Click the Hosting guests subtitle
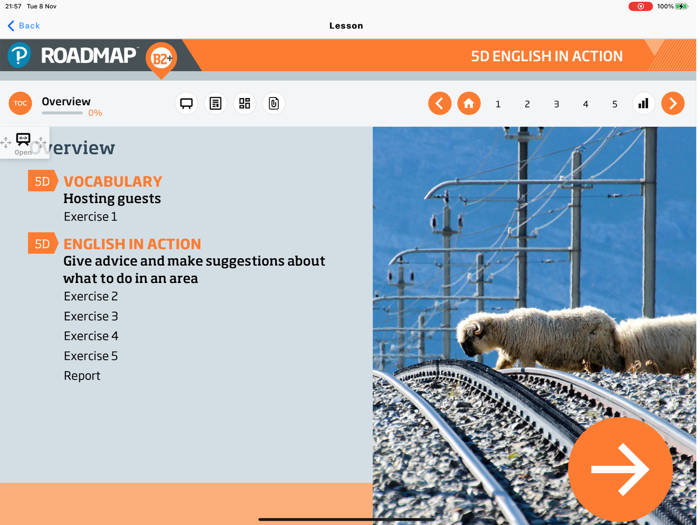 pos(112,199)
